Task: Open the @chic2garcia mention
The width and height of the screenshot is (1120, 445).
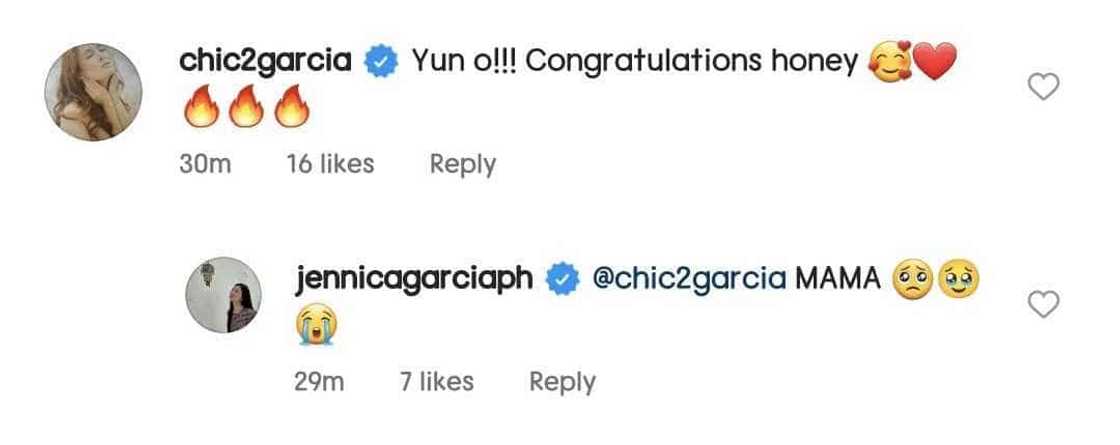Action: 690,279
